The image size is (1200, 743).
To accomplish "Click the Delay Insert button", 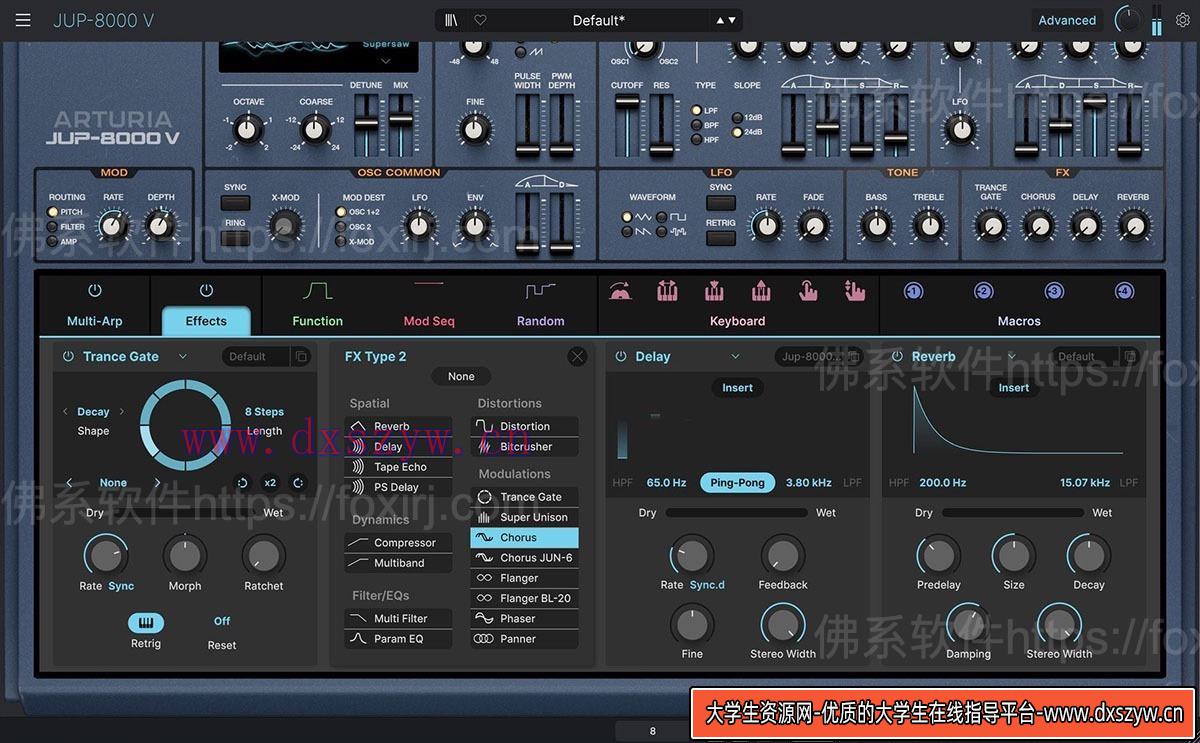I will pos(738,388).
